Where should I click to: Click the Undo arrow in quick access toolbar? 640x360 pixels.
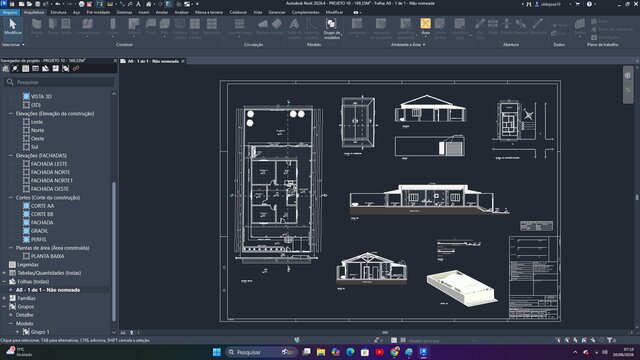(x=58, y=4)
